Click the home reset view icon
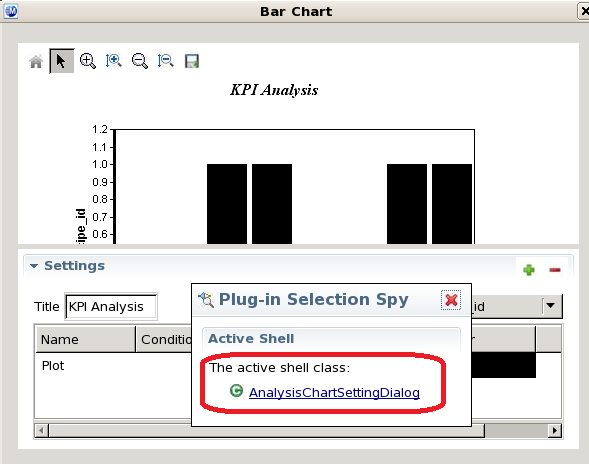 click(36, 61)
